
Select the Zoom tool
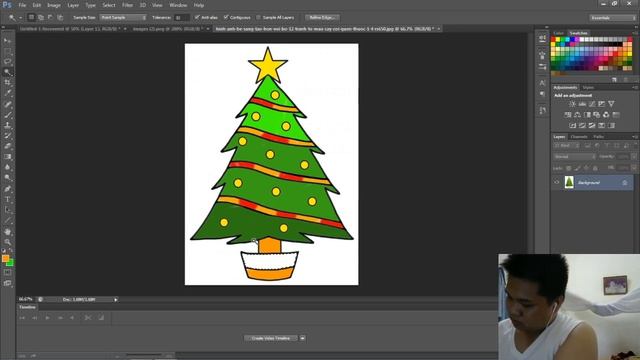tap(7, 242)
